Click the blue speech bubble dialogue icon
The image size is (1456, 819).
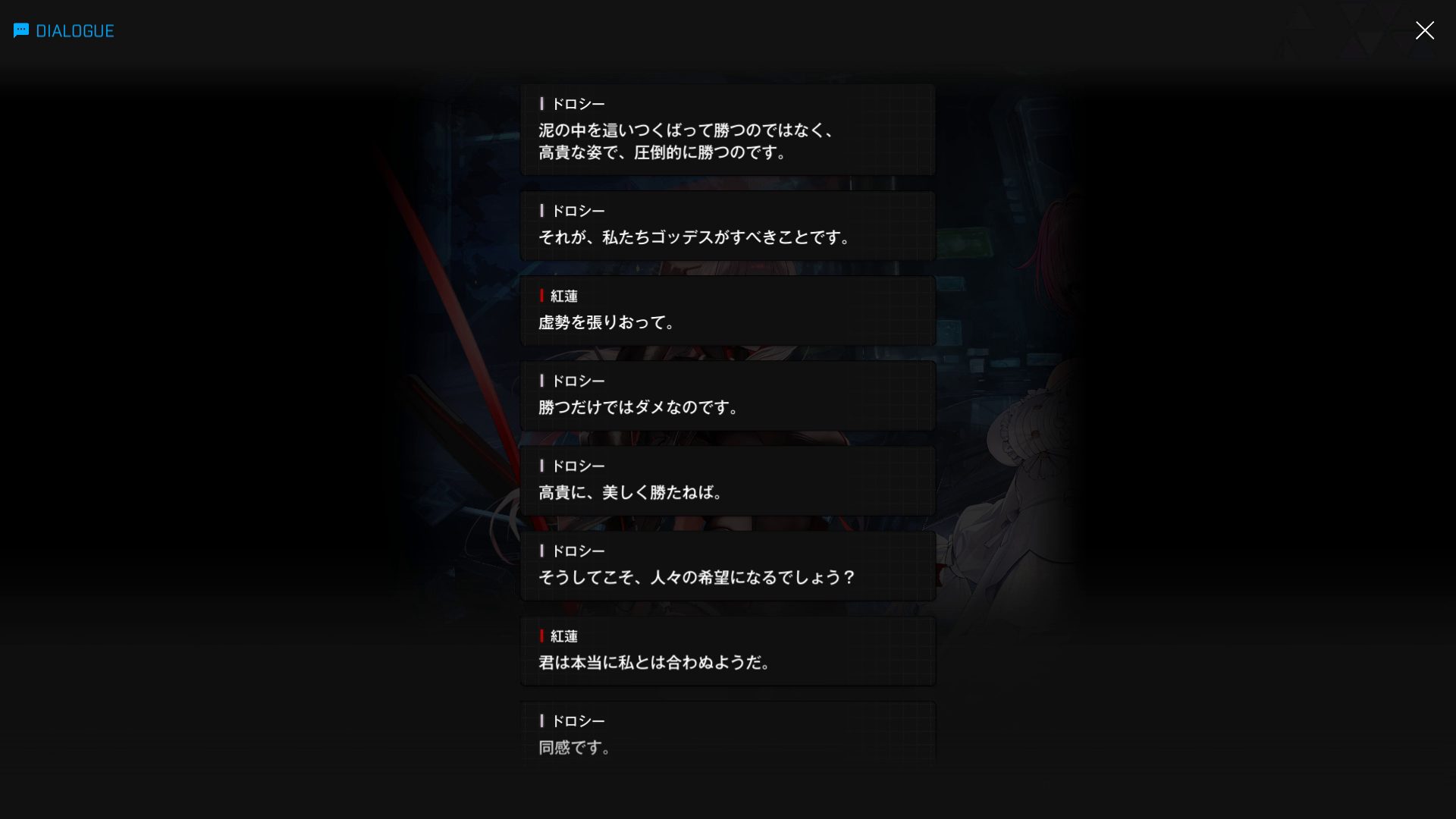pos(21,30)
